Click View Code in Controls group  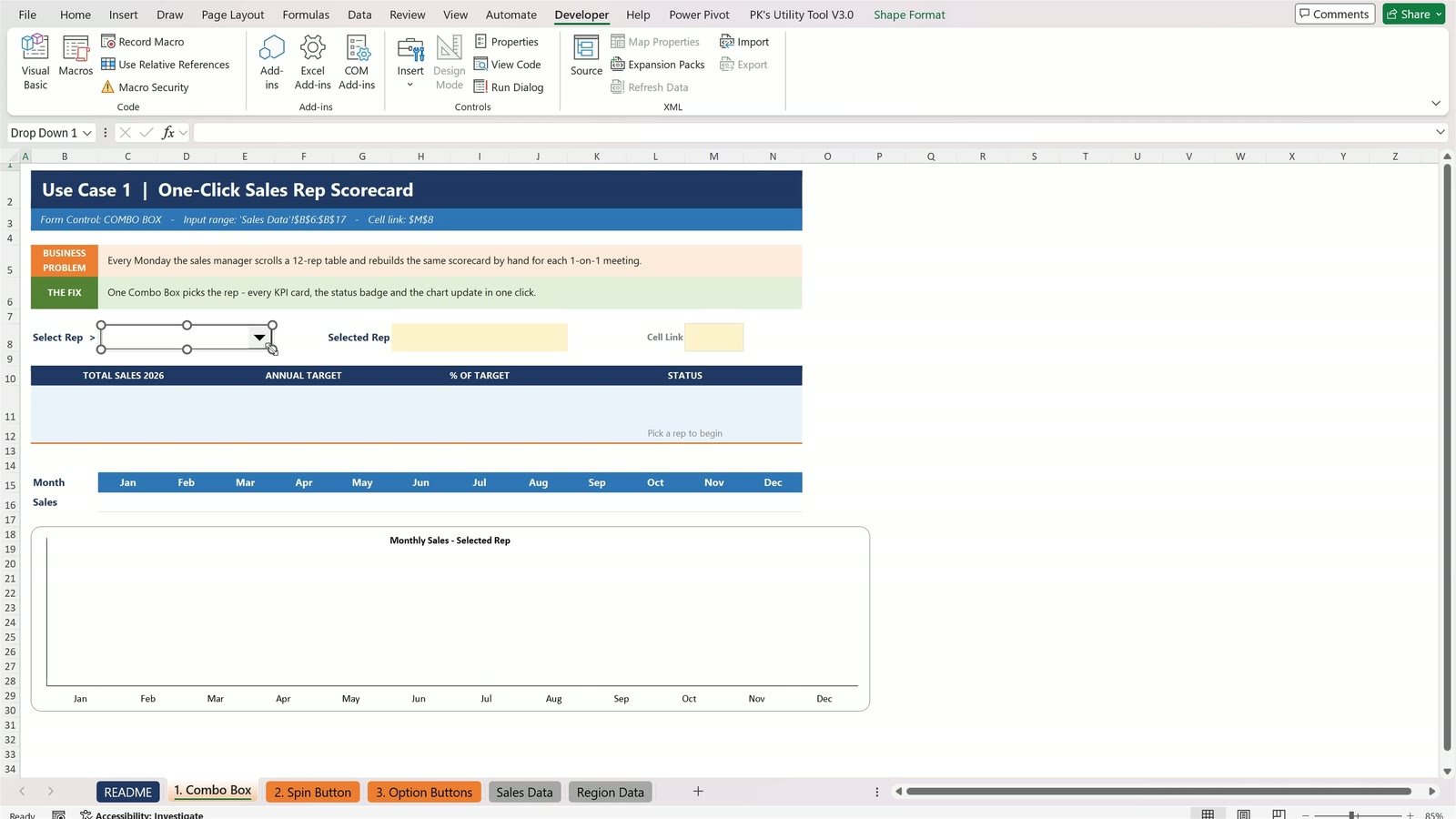tap(508, 65)
